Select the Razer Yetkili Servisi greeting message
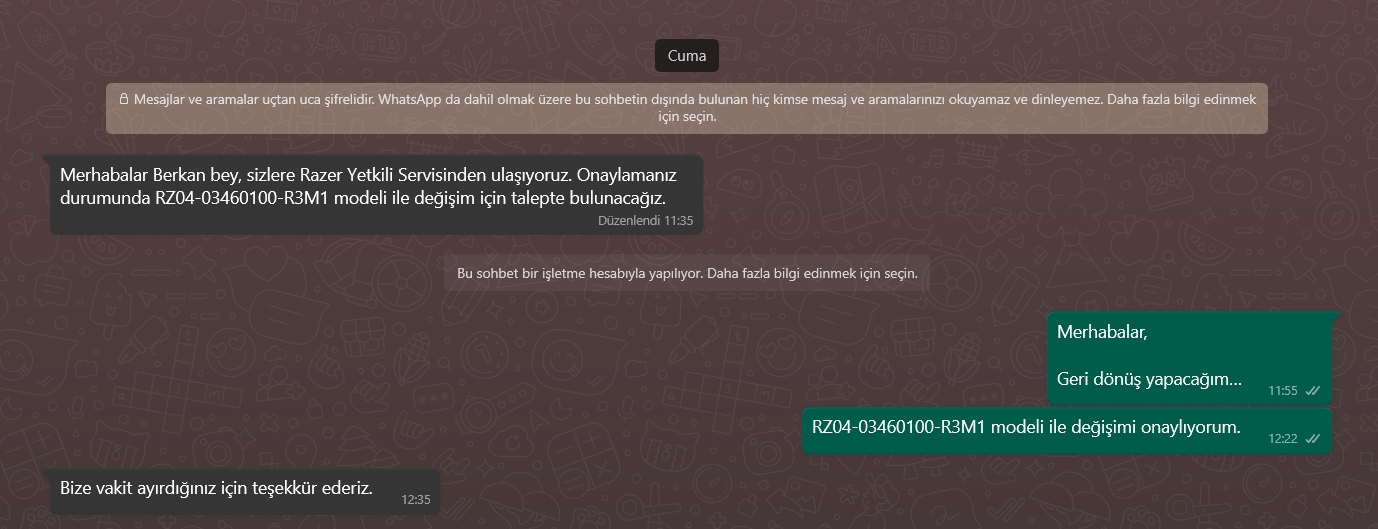This screenshot has height=529, width=1378. point(376,195)
